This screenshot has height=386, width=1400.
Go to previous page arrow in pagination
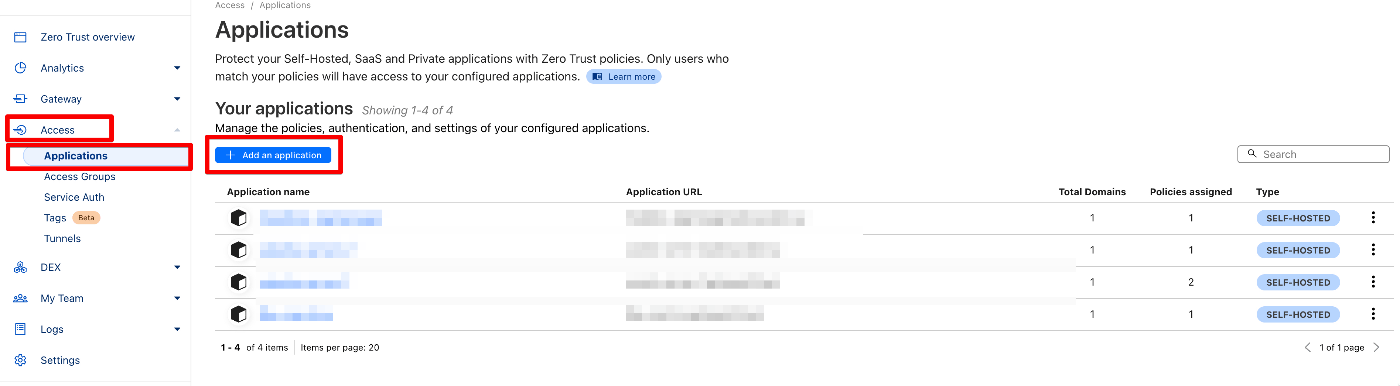tap(1308, 347)
